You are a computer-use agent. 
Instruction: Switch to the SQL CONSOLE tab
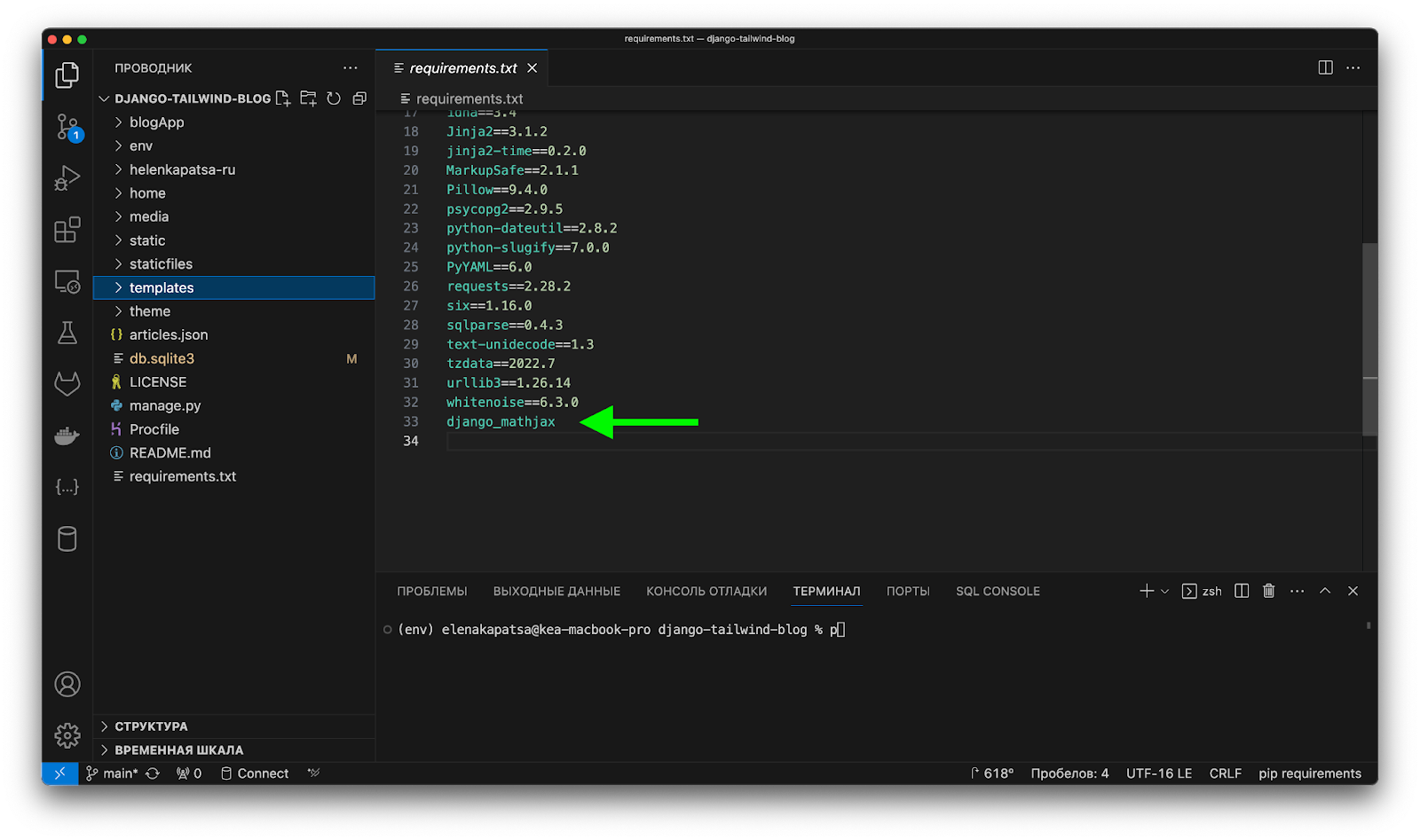(998, 591)
